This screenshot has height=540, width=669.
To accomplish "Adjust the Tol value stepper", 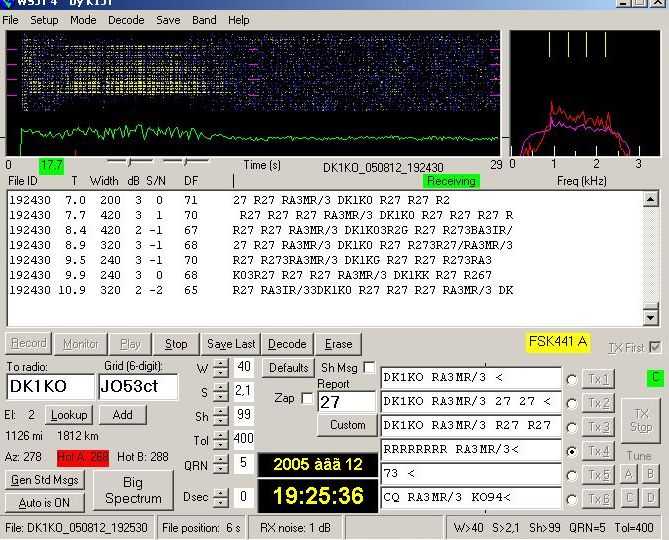I will pyautogui.click(x=220, y=439).
